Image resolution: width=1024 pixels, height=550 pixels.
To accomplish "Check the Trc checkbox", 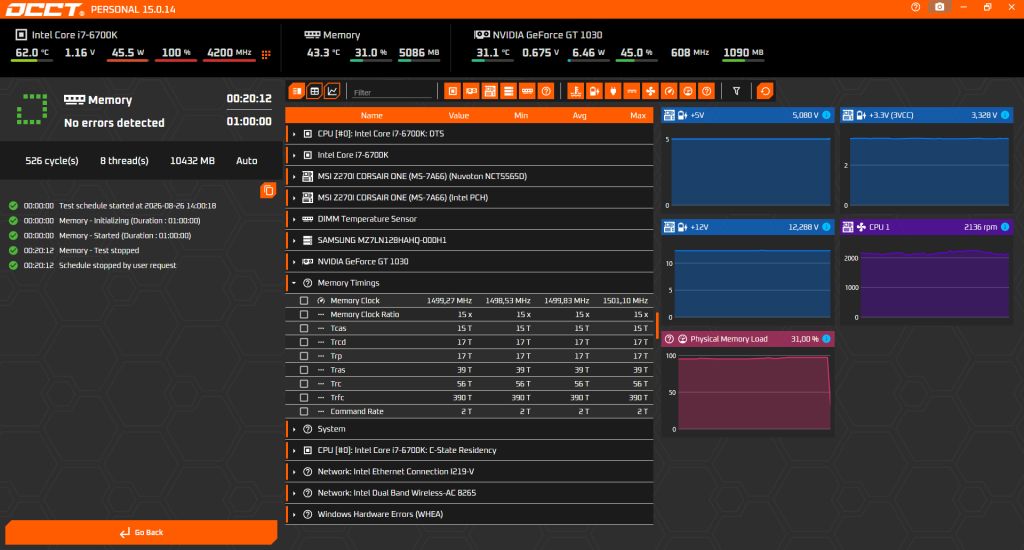I will (x=304, y=383).
